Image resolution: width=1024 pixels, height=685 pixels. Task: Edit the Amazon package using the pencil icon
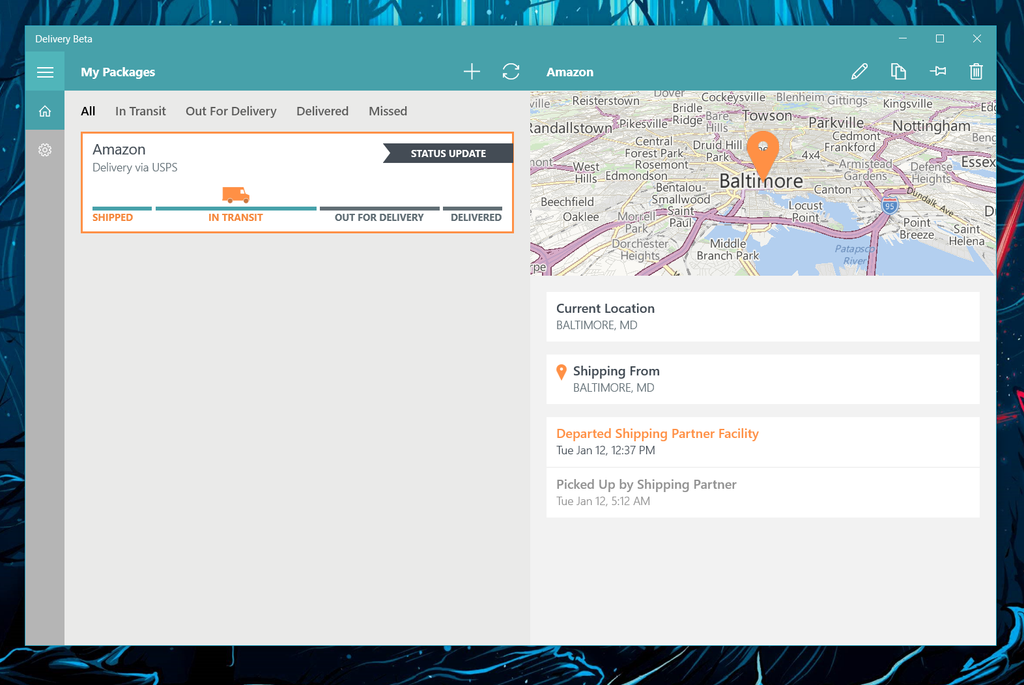(x=859, y=71)
